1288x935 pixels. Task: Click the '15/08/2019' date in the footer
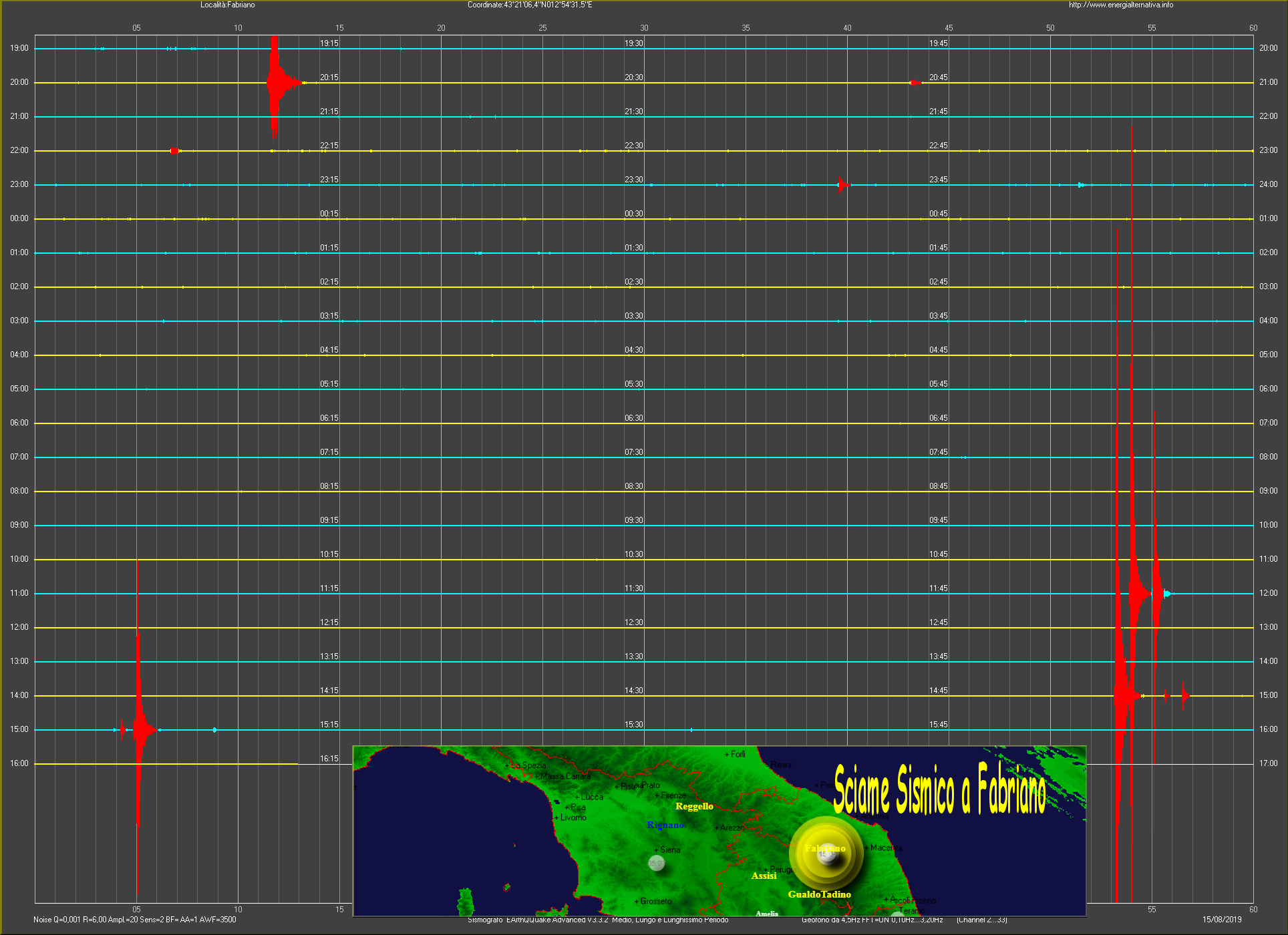(x=1222, y=920)
